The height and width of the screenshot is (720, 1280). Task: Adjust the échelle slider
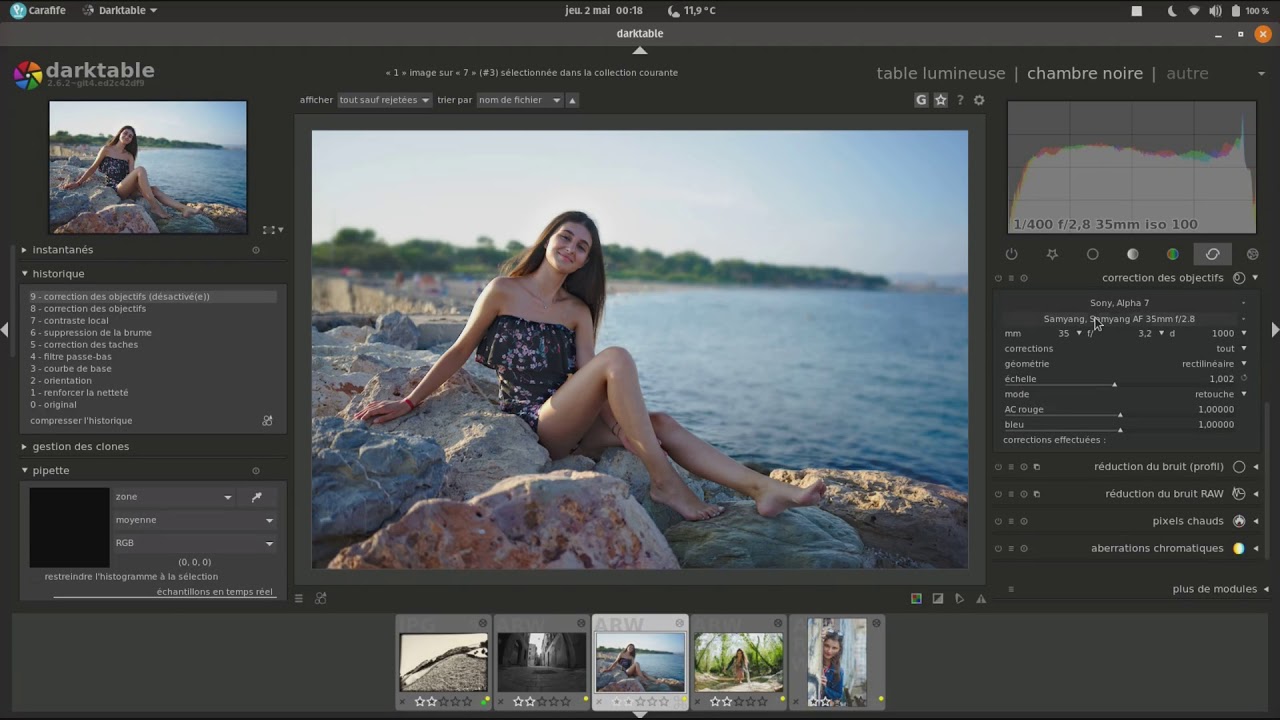point(1120,379)
